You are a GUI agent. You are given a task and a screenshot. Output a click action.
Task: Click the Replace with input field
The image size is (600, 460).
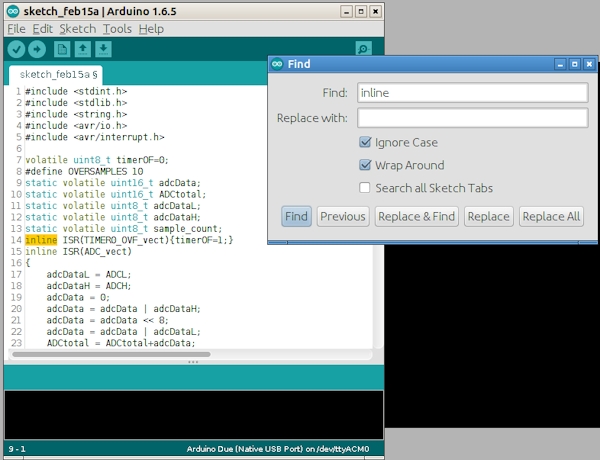tap(473, 118)
